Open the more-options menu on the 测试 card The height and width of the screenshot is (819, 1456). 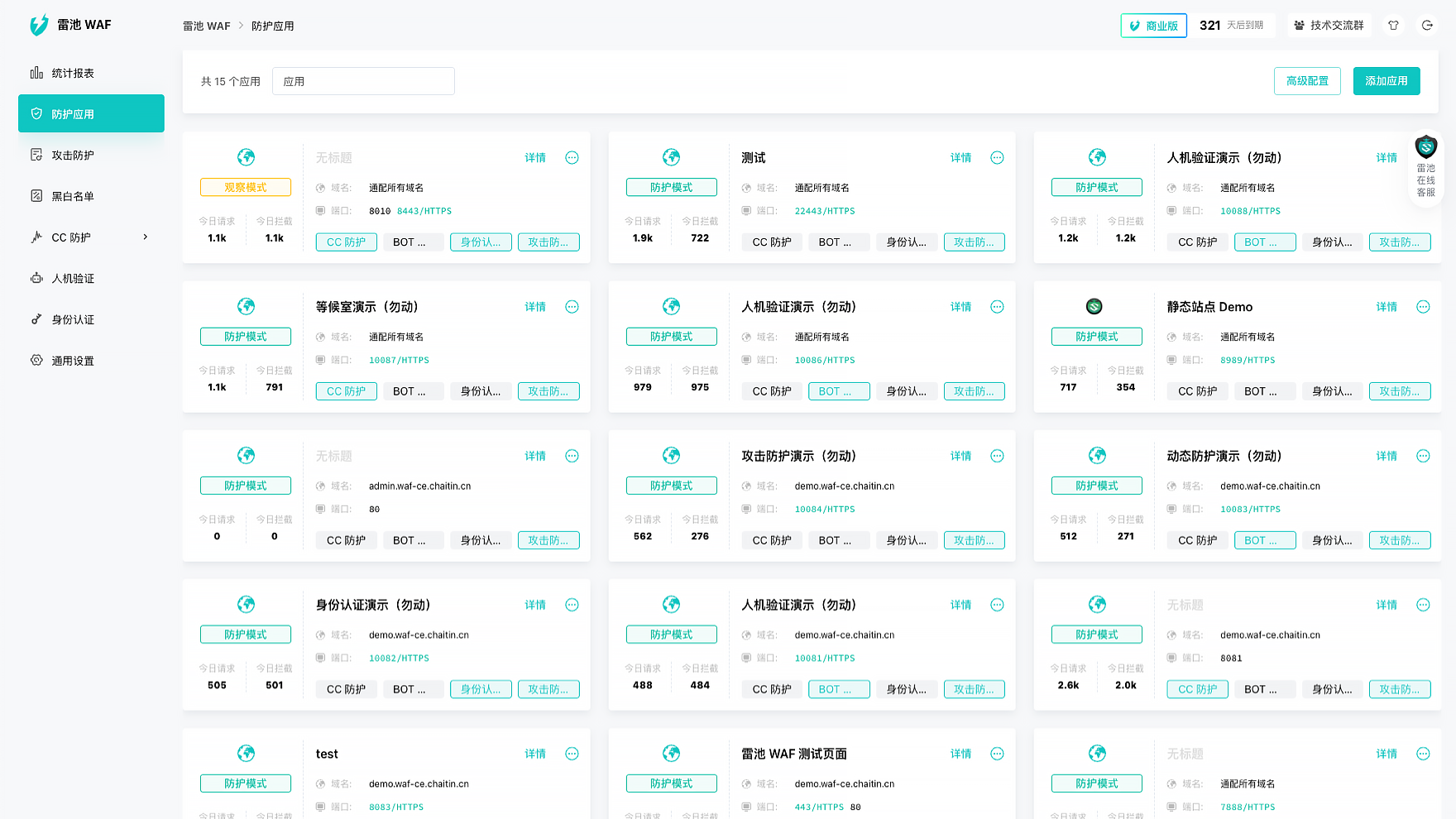click(x=997, y=157)
